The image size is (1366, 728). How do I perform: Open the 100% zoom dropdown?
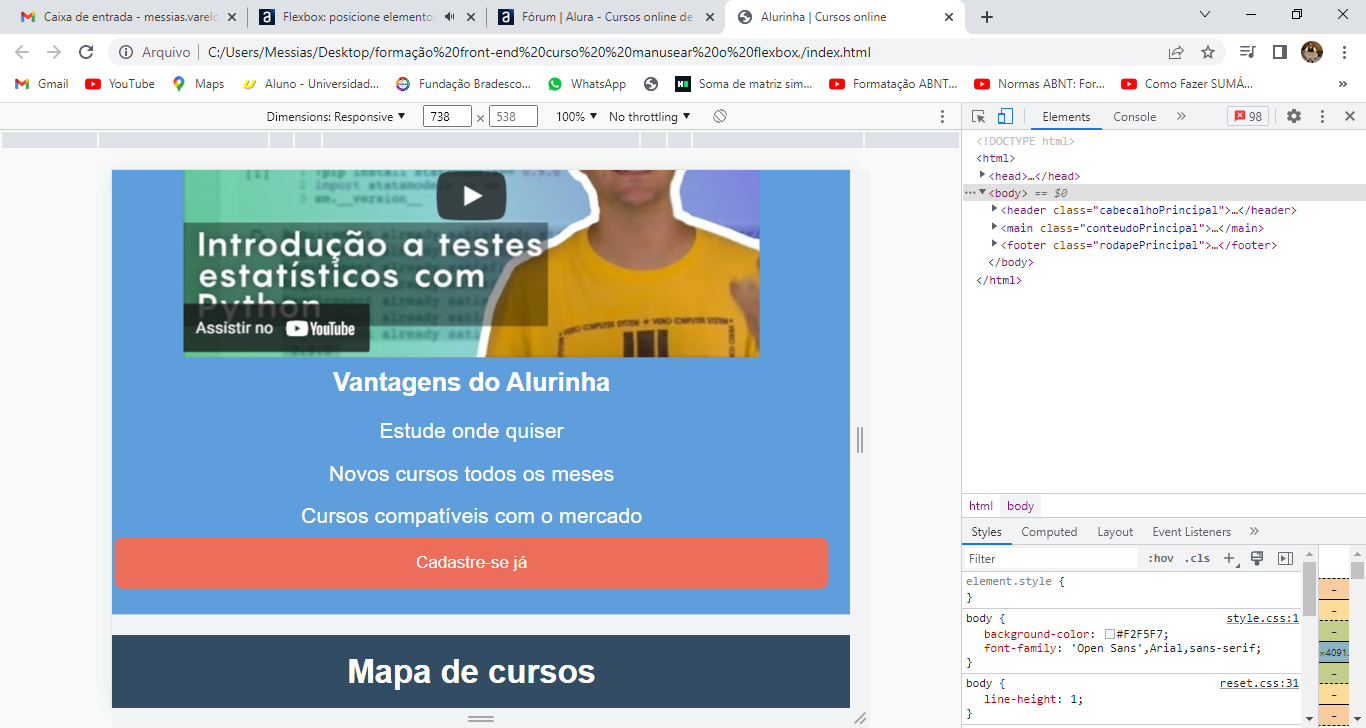pyautogui.click(x=576, y=117)
